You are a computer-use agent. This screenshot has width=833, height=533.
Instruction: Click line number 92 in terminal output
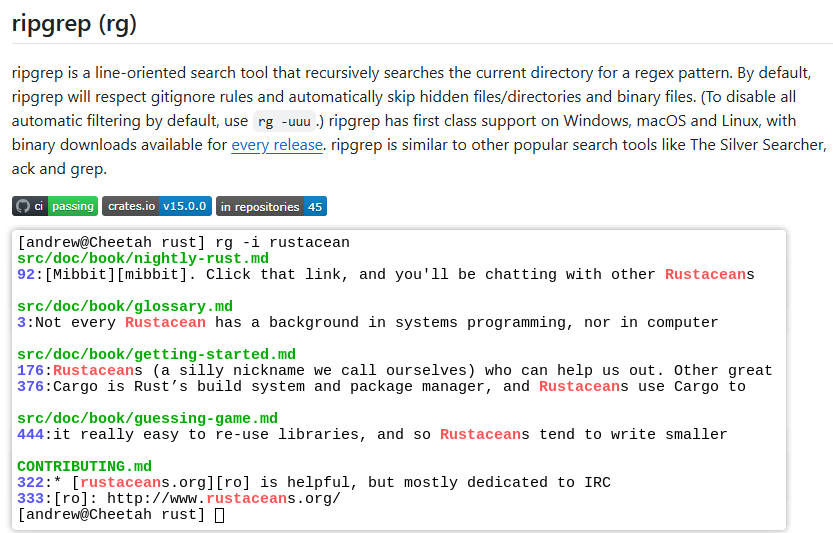click(x=26, y=274)
